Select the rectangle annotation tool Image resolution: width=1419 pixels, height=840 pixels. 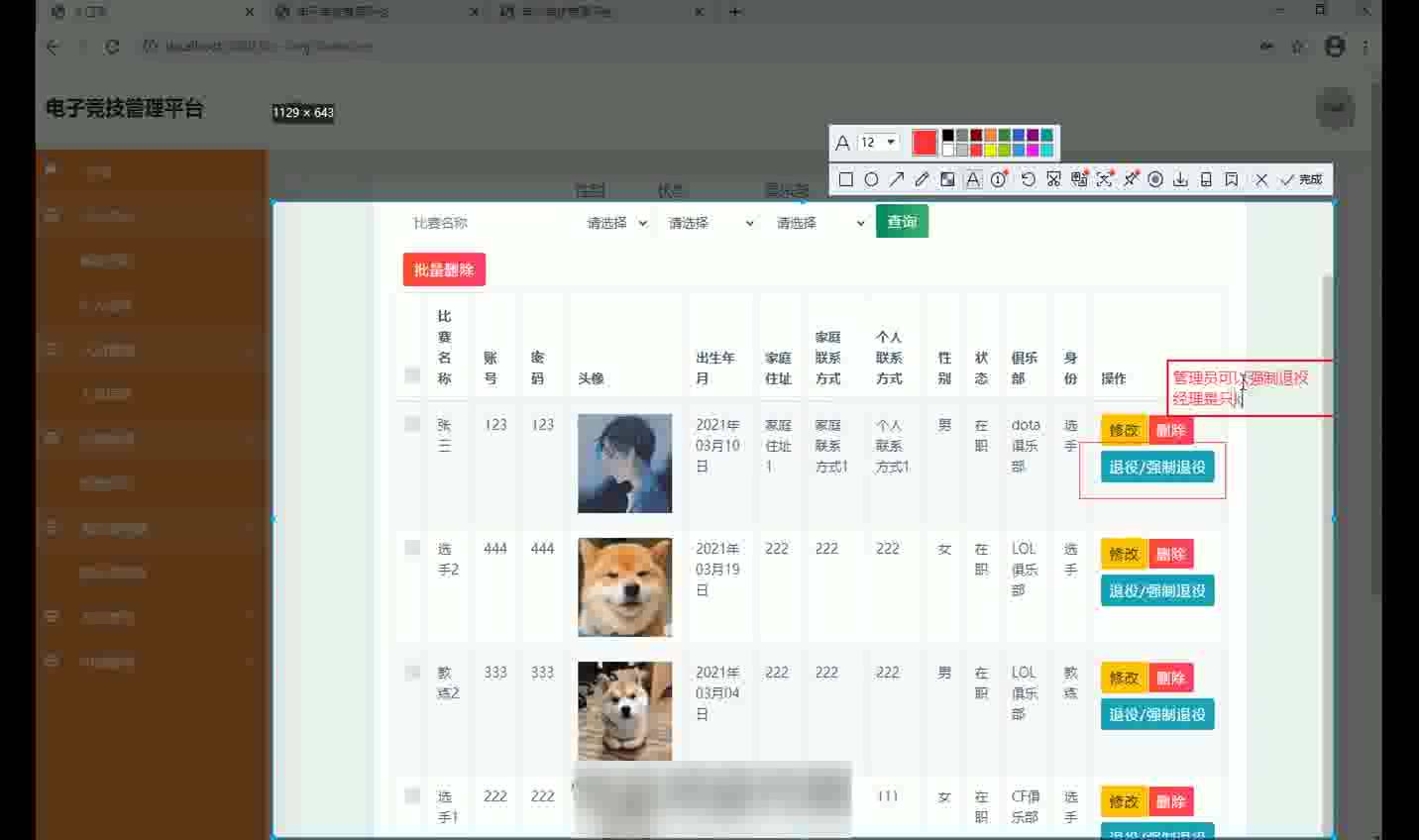click(x=845, y=179)
